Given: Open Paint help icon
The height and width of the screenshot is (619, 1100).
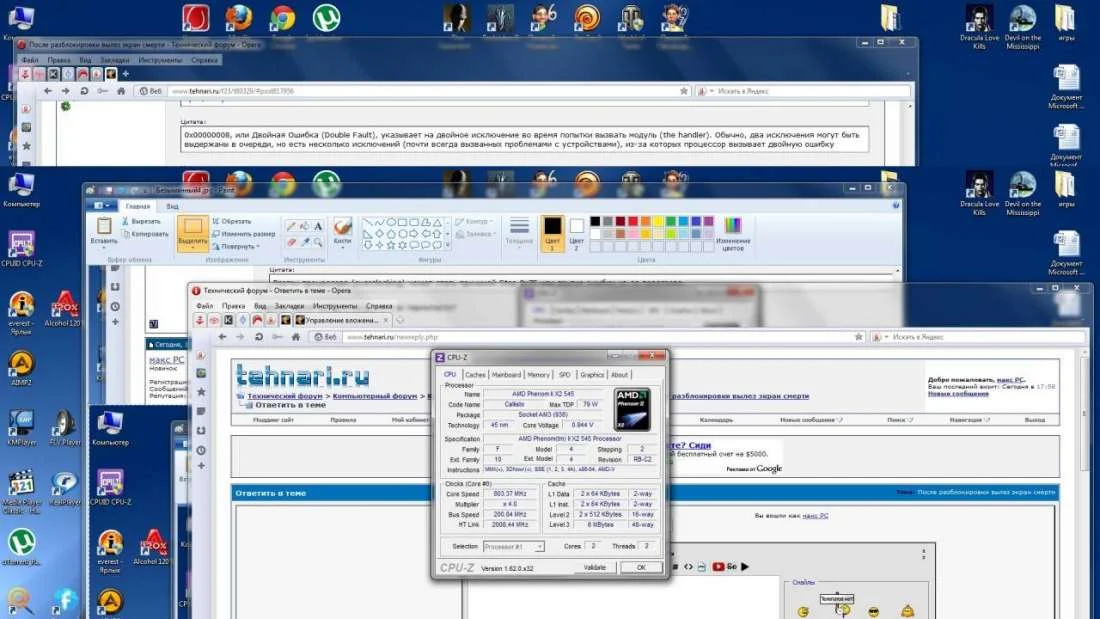Looking at the screenshot, I should click(896, 206).
